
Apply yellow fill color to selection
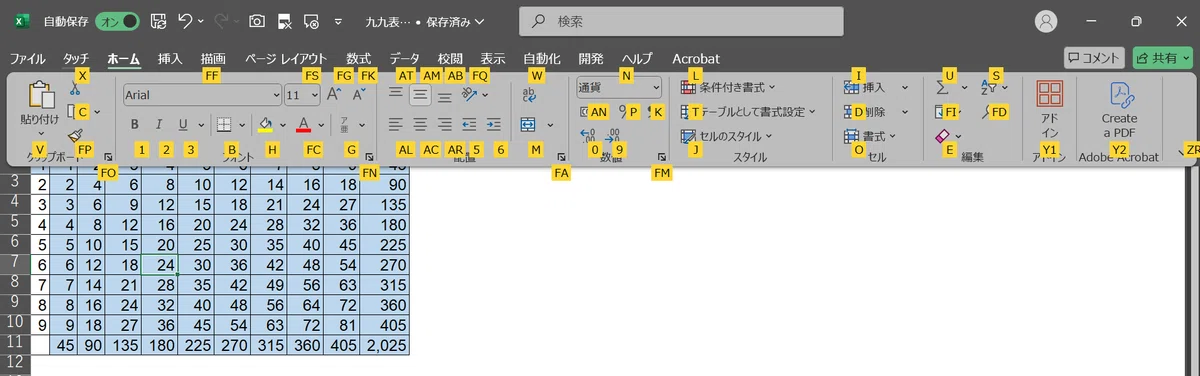click(265, 125)
